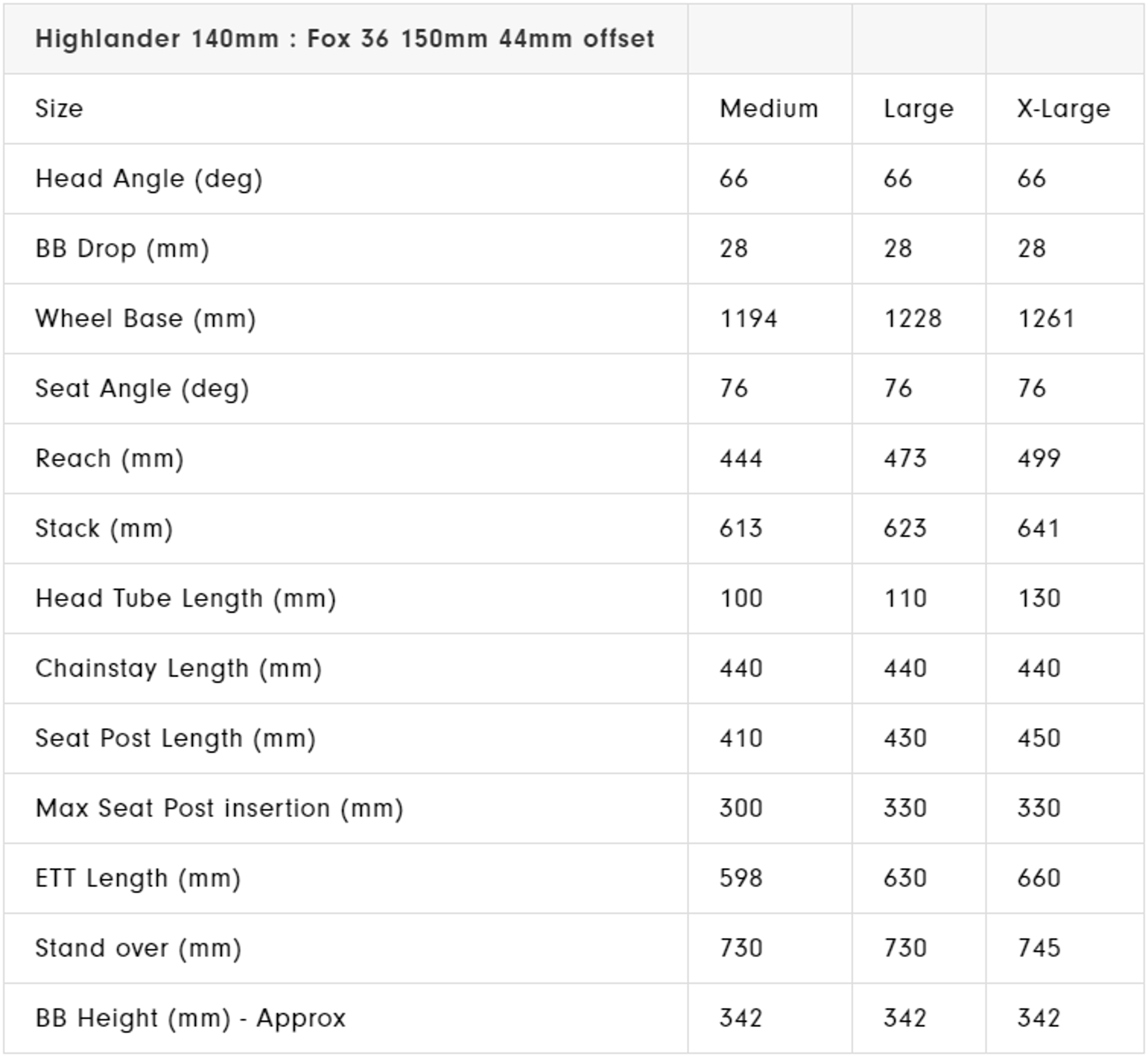Click the Wheel Base value 1261
The image size is (1148, 1057).
pos(1046,319)
